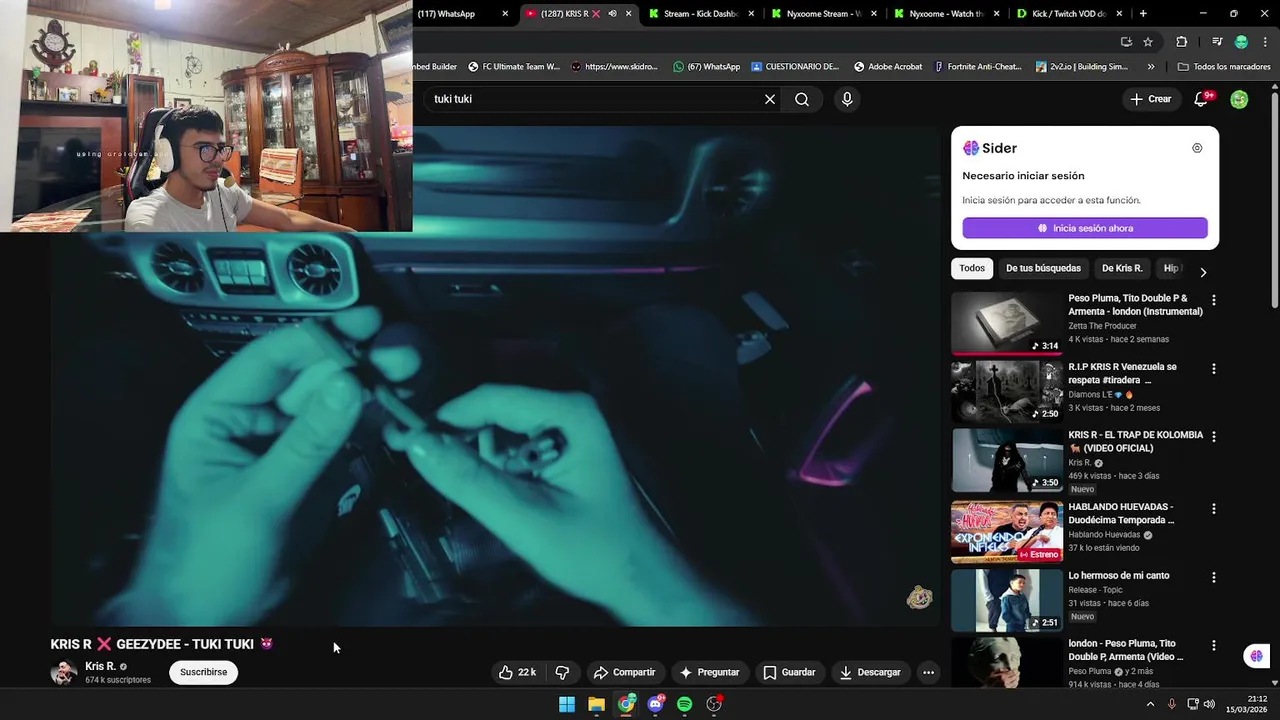The image size is (1280, 720).
Task: Select De tus búsquedas filter chip
Action: tap(1043, 268)
